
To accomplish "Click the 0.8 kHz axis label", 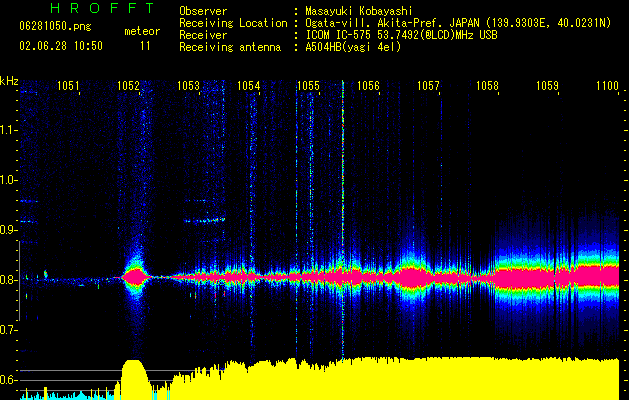I will tap(8, 280).
